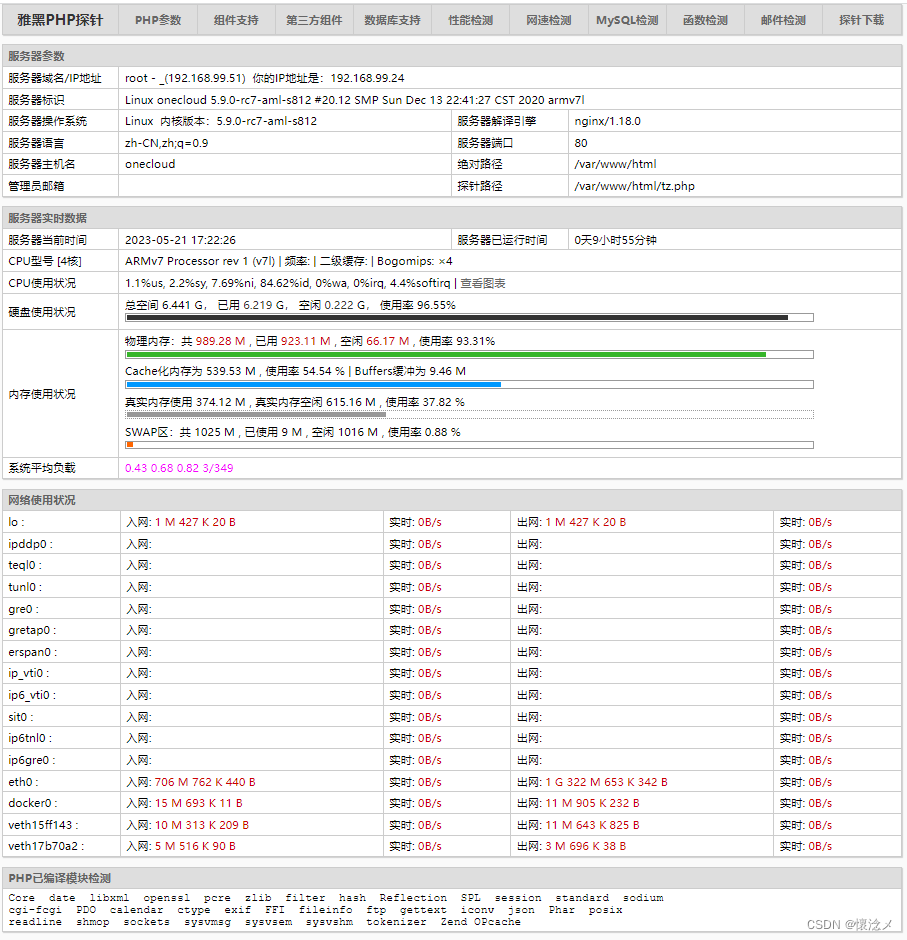Image resolution: width=907 pixels, height=940 pixels.
Task: Select the 第三方组件 navigation tab
Action: pos(314,20)
